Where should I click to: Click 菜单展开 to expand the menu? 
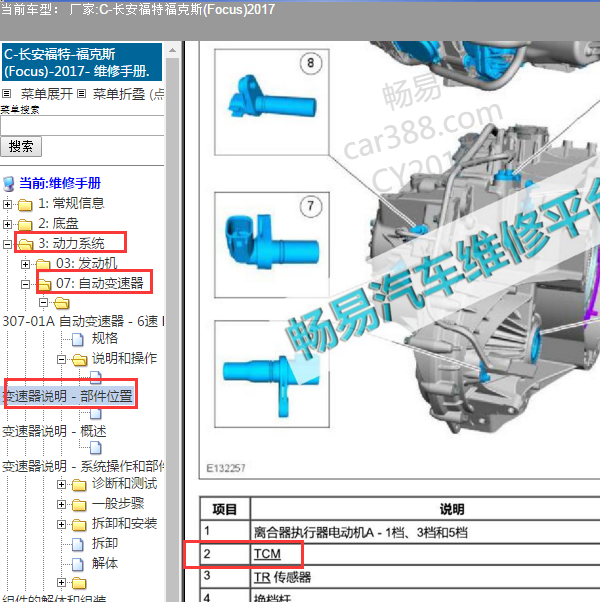pyautogui.click(x=46, y=94)
